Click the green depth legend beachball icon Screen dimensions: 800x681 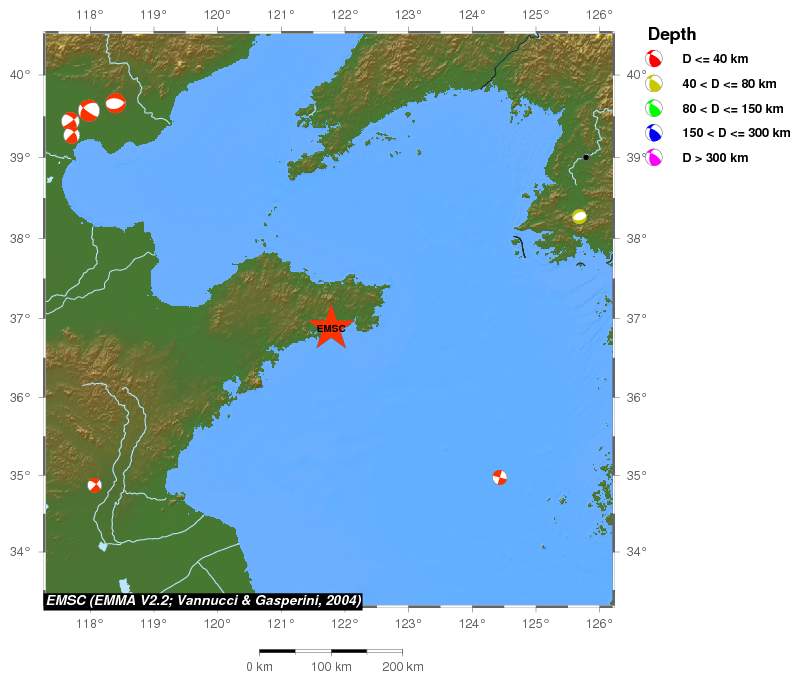click(654, 108)
